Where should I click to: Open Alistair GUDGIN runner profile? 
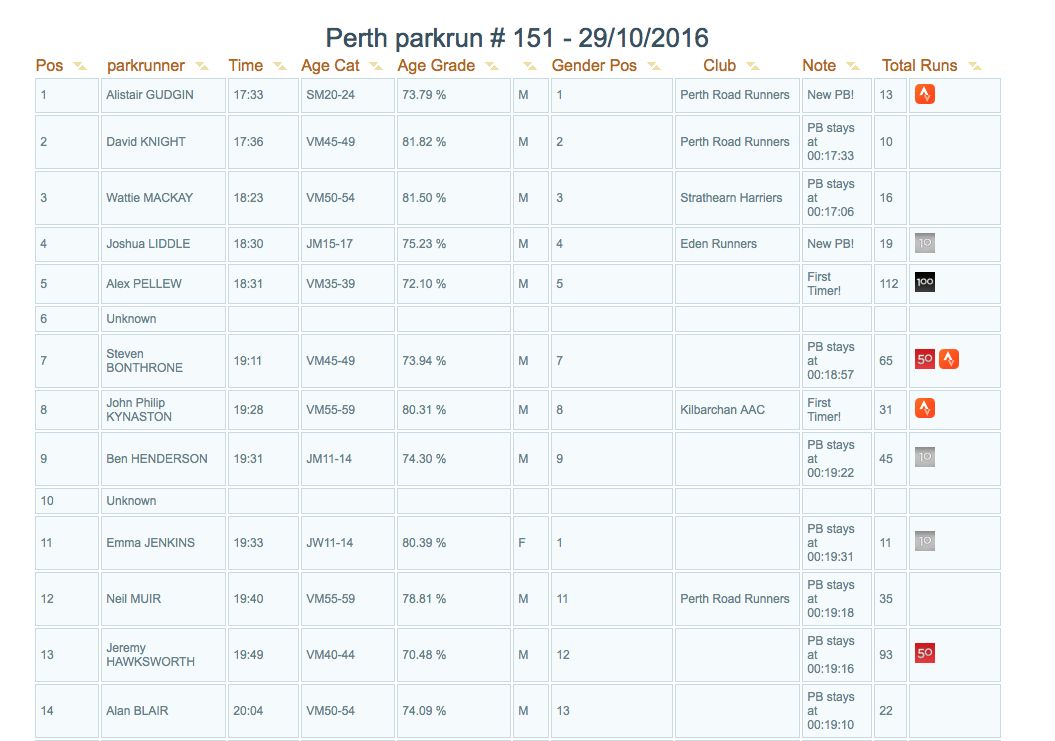pyautogui.click(x=149, y=95)
